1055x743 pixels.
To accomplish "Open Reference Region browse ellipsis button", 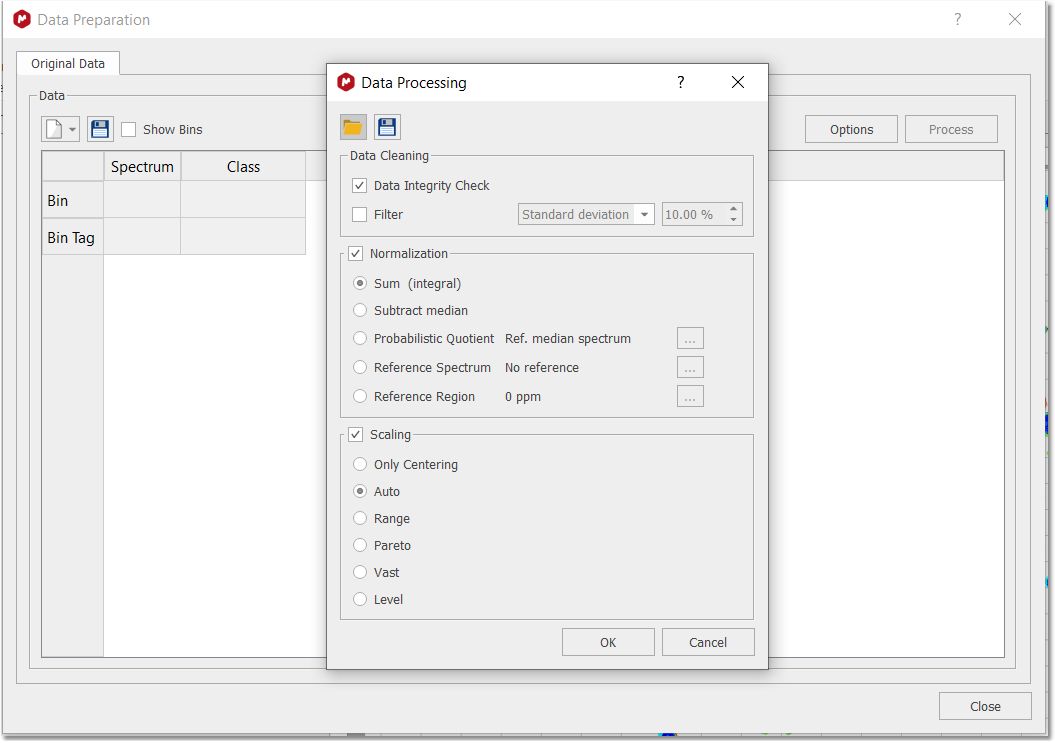I will pyautogui.click(x=690, y=397).
